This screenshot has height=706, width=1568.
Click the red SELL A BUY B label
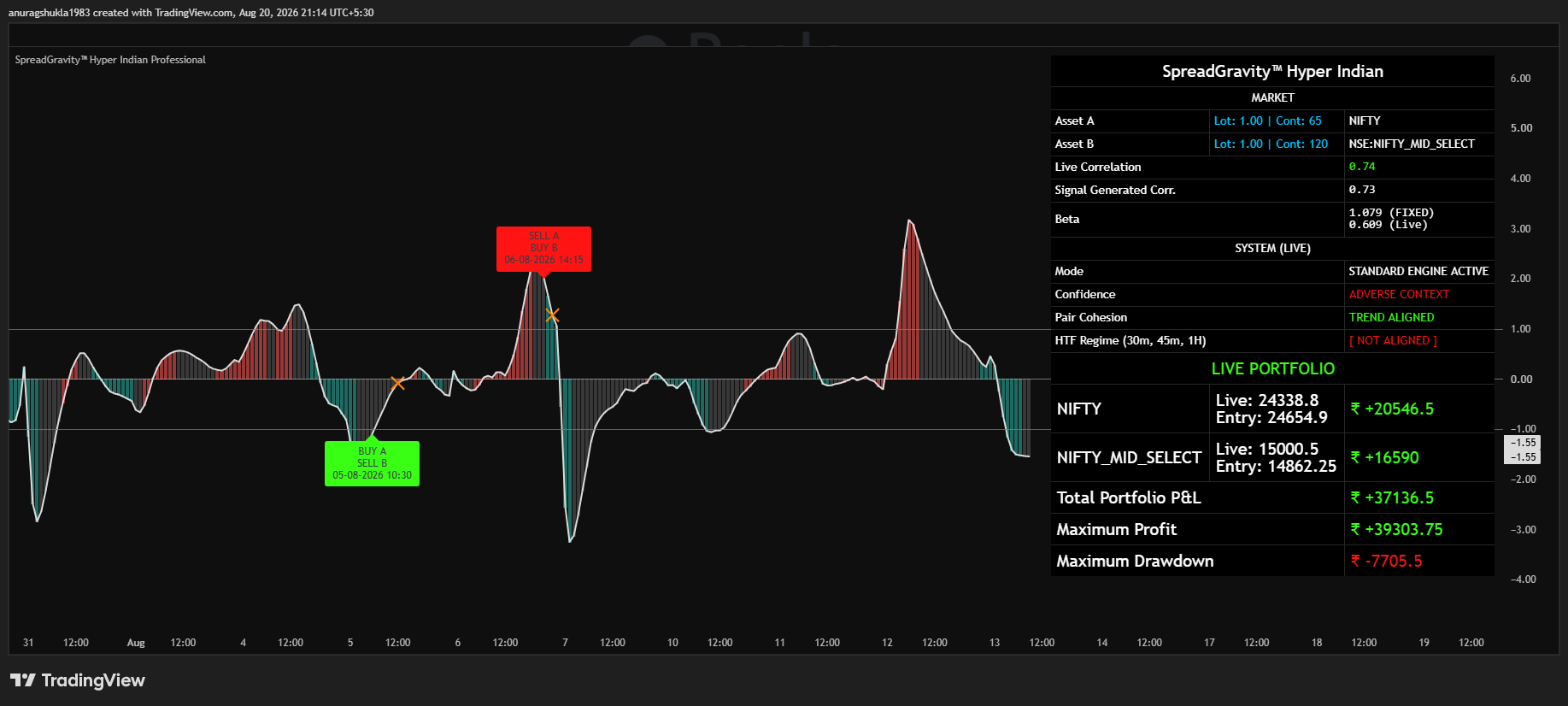coord(543,249)
